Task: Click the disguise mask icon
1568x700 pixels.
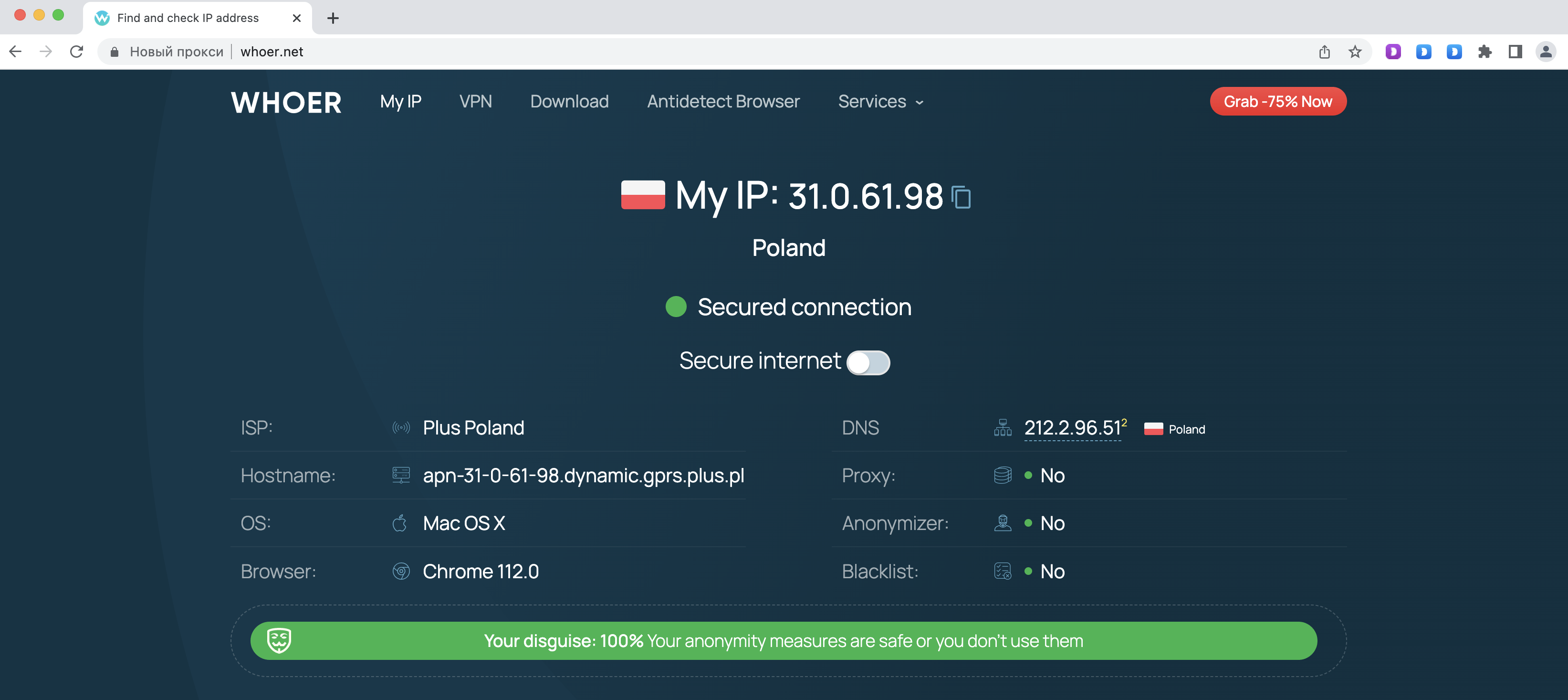Action: point(280,640)
